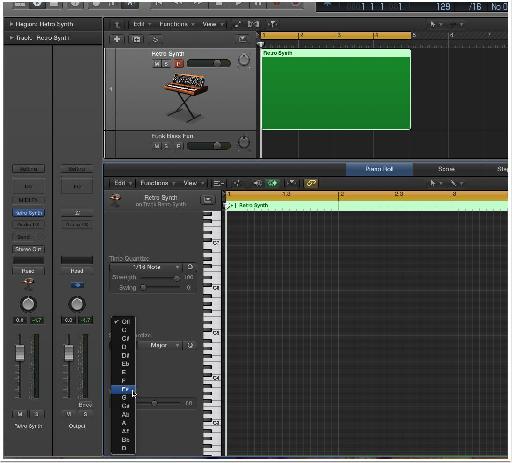This screenshot has height=463, width=512.
Task: Click Stereo Out output slot
Action: 28,249
